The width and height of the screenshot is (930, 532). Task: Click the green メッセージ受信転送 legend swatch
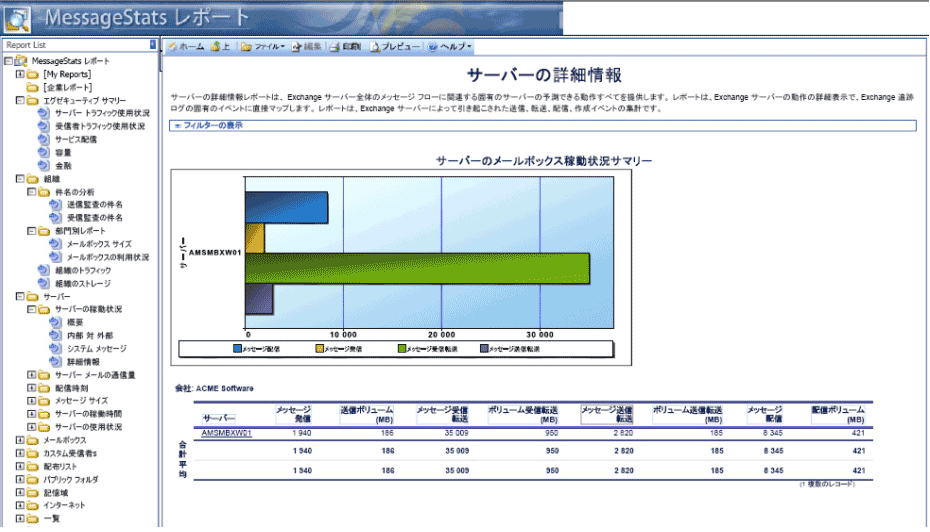(401, 349)
